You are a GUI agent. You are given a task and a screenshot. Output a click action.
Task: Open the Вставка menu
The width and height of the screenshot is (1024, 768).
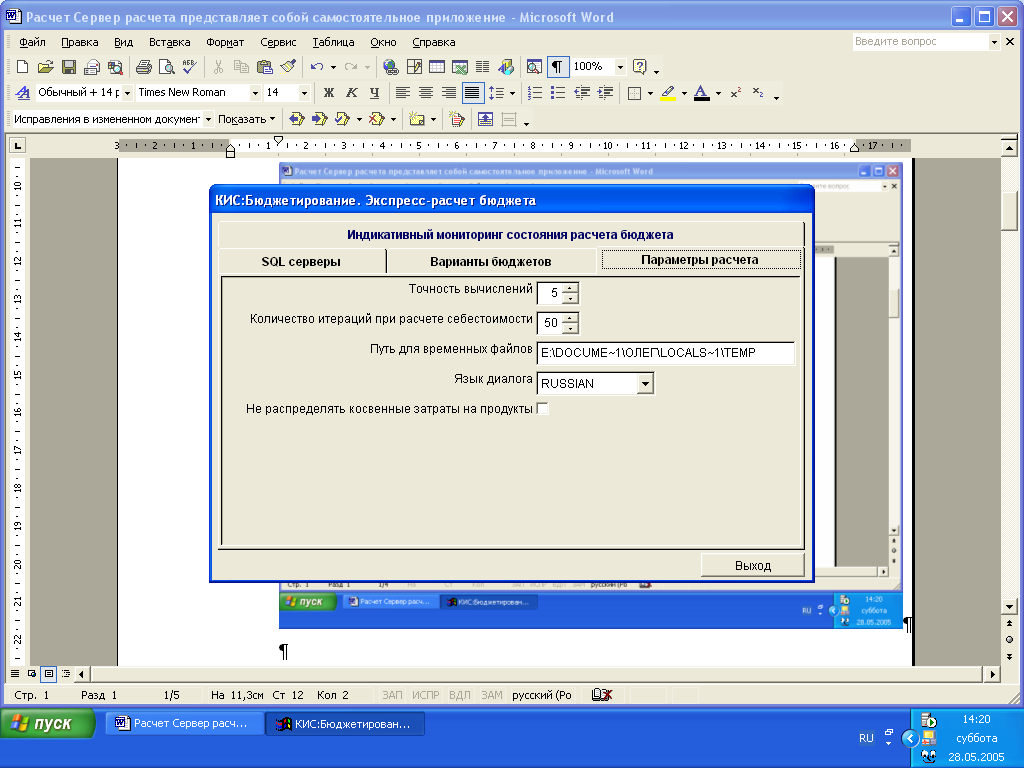pos(170,42)
